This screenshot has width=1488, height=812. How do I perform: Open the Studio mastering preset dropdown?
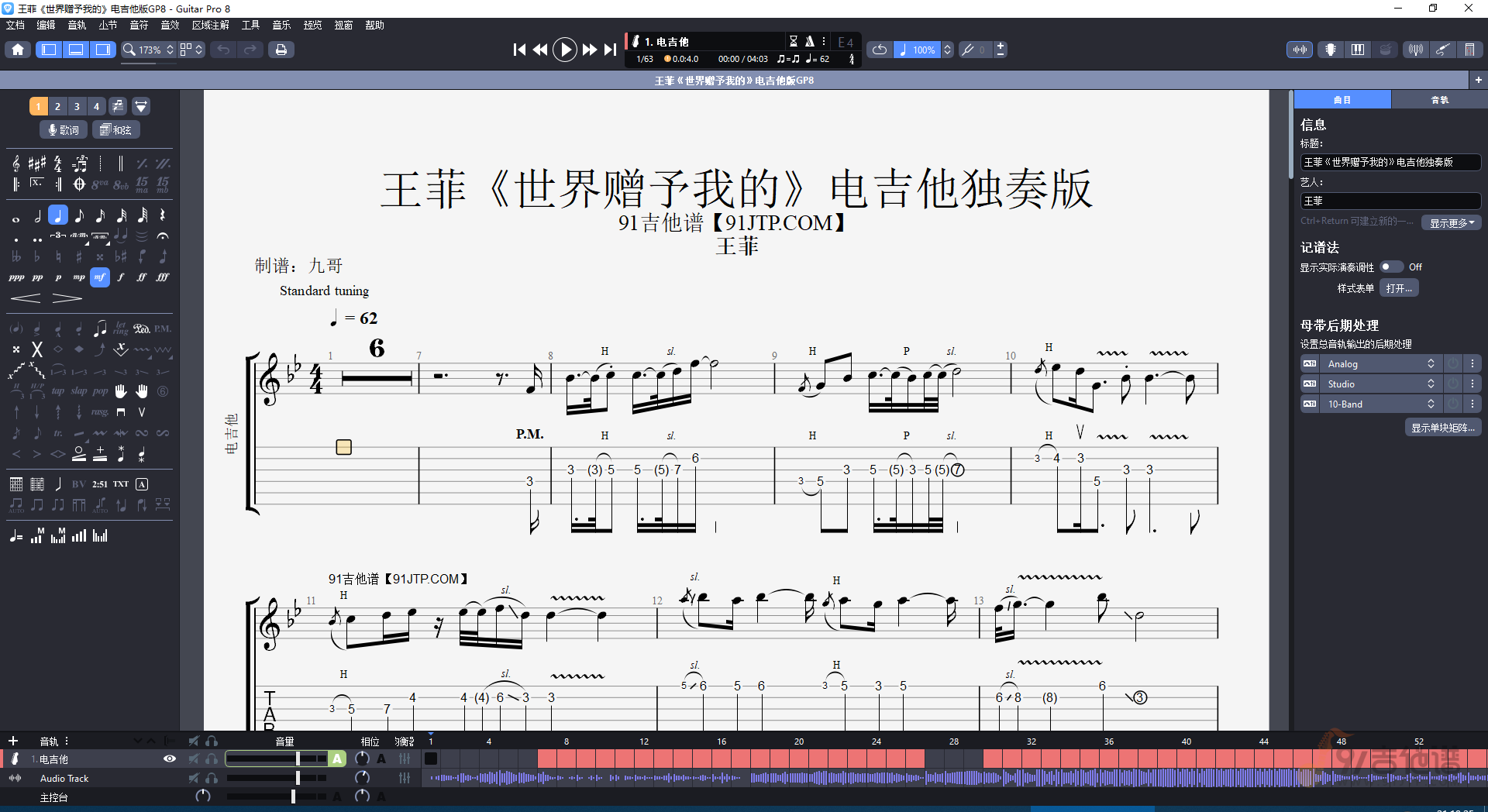pyautogui.click(x=1380, y=384)
